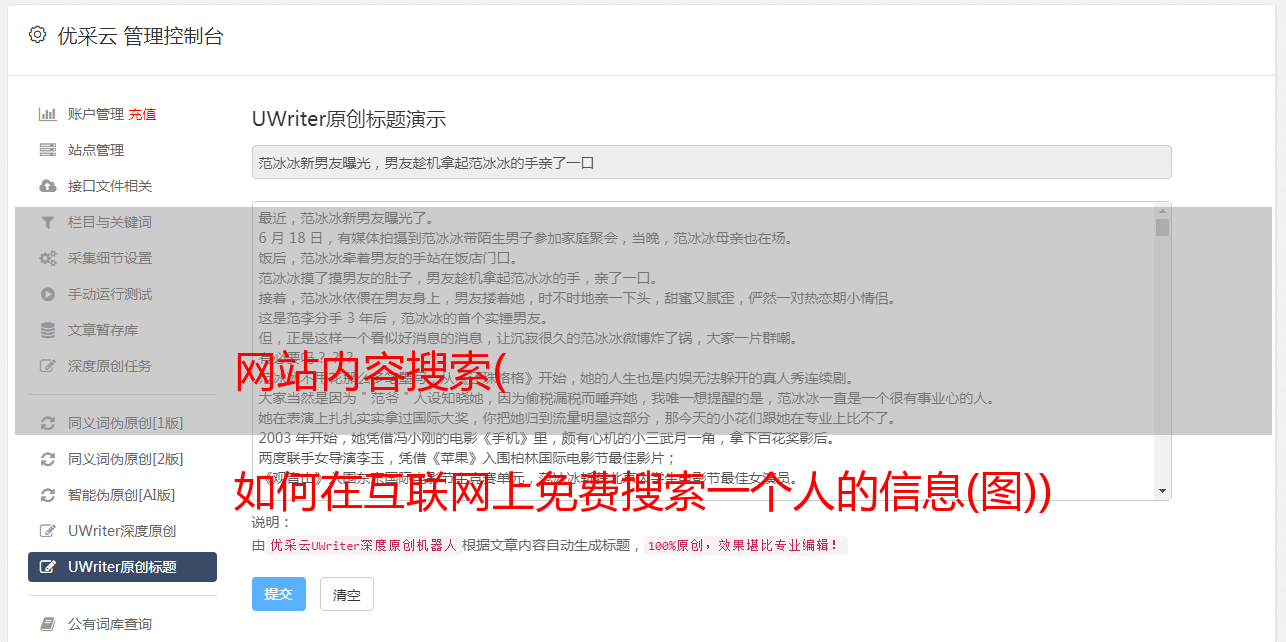Image resolution: width=1286 pixels, height=642 pixels.
Task: Switch to UWriter深度原创 page
Action: tap(122, 531)
